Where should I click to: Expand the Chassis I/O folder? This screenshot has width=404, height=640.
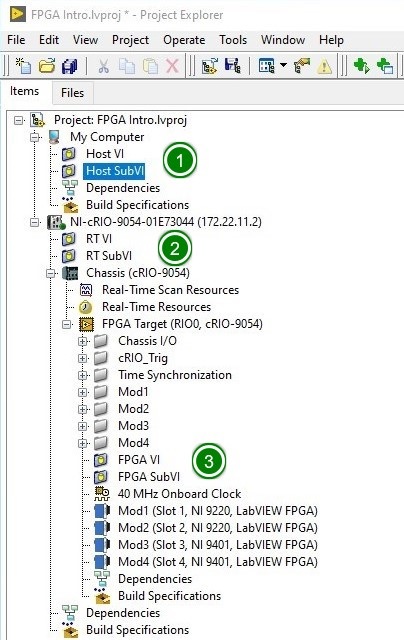pos(82,341)
